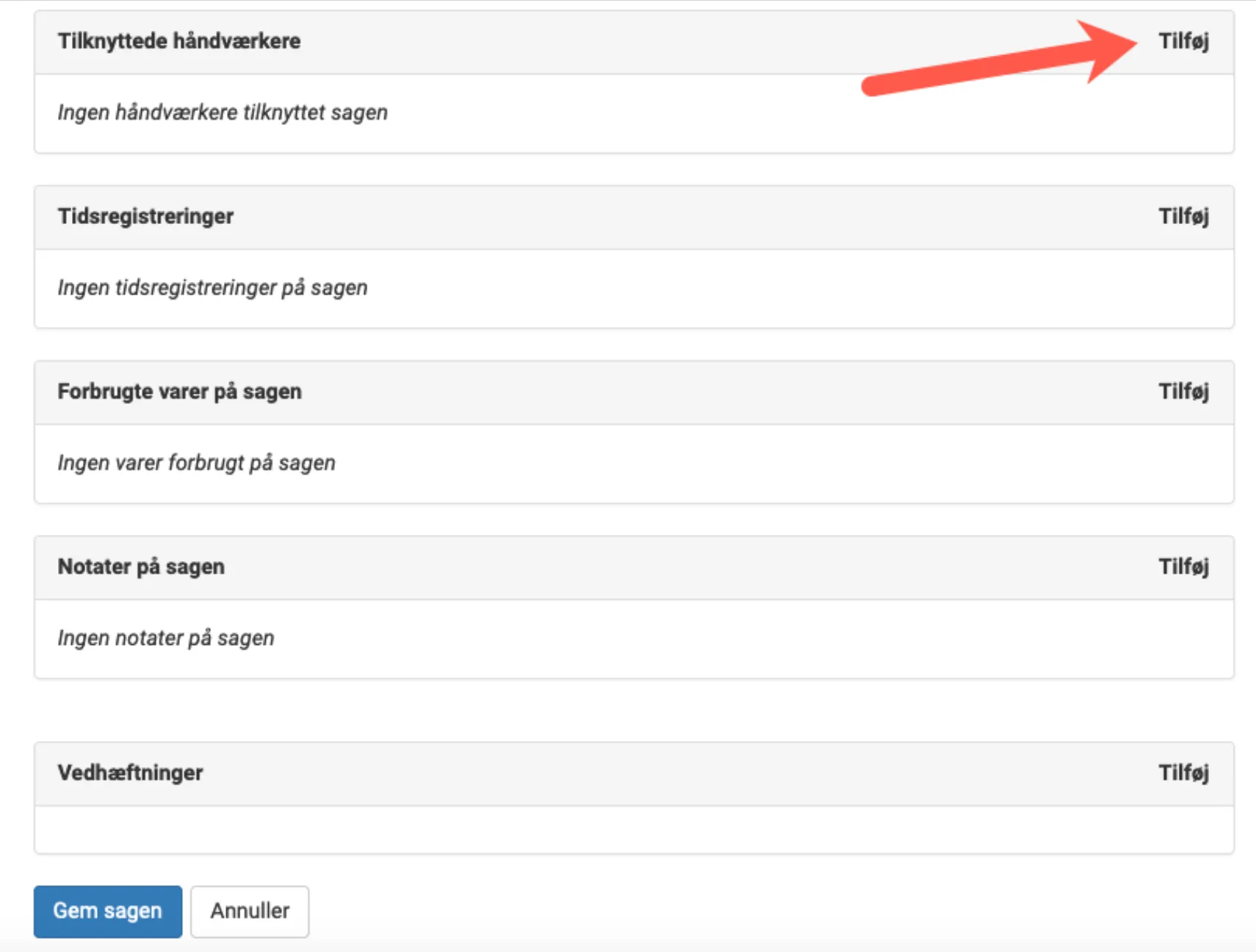Click the Forbrugte varer på sagen header
This screenshot has height=952, width=1256.
[x=179, y=392]
